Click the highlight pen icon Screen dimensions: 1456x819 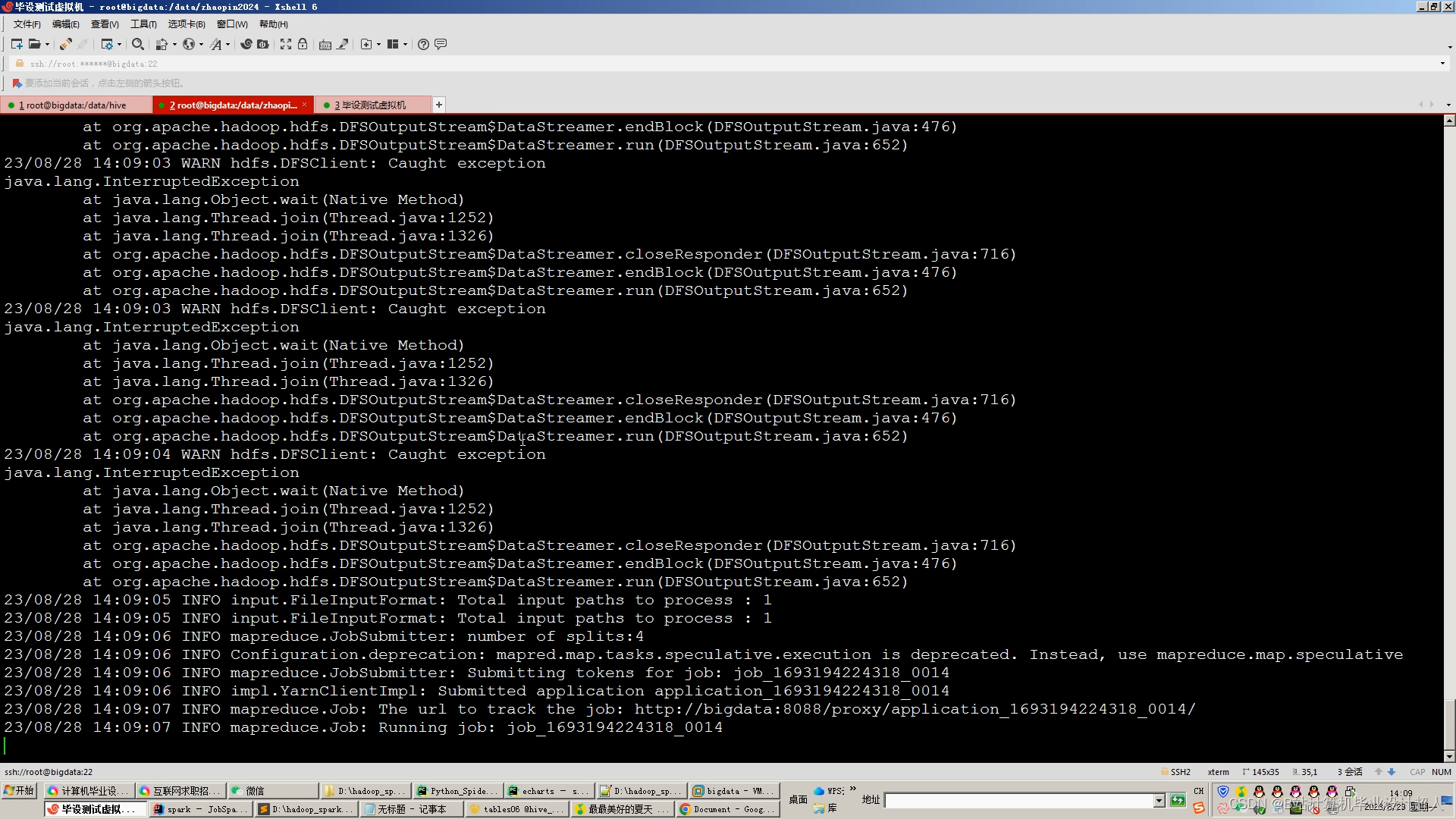pos(343,44)
